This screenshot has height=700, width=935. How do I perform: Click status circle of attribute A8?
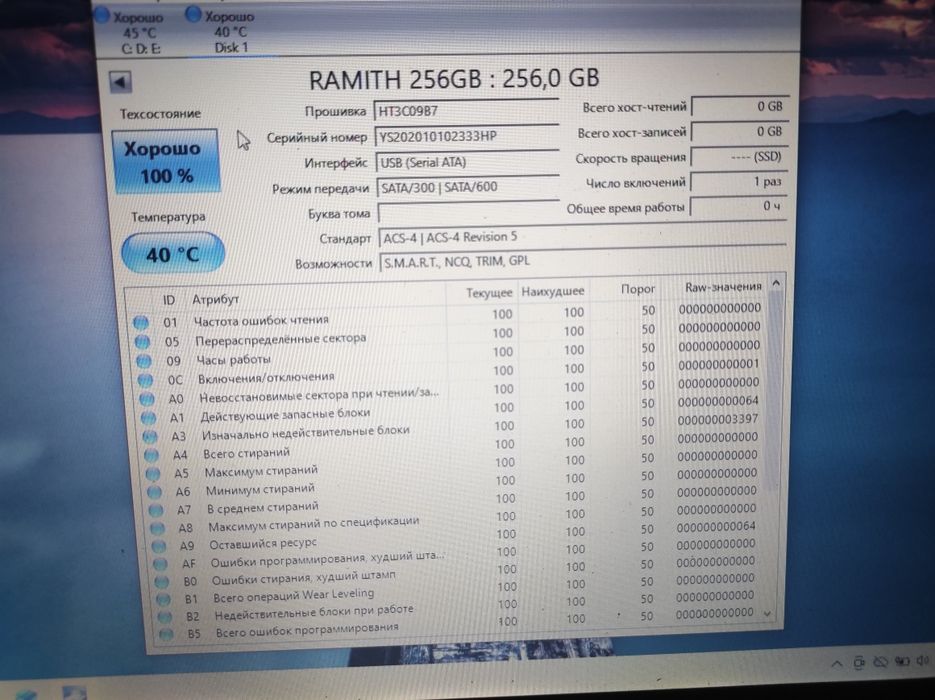point(157,528)
